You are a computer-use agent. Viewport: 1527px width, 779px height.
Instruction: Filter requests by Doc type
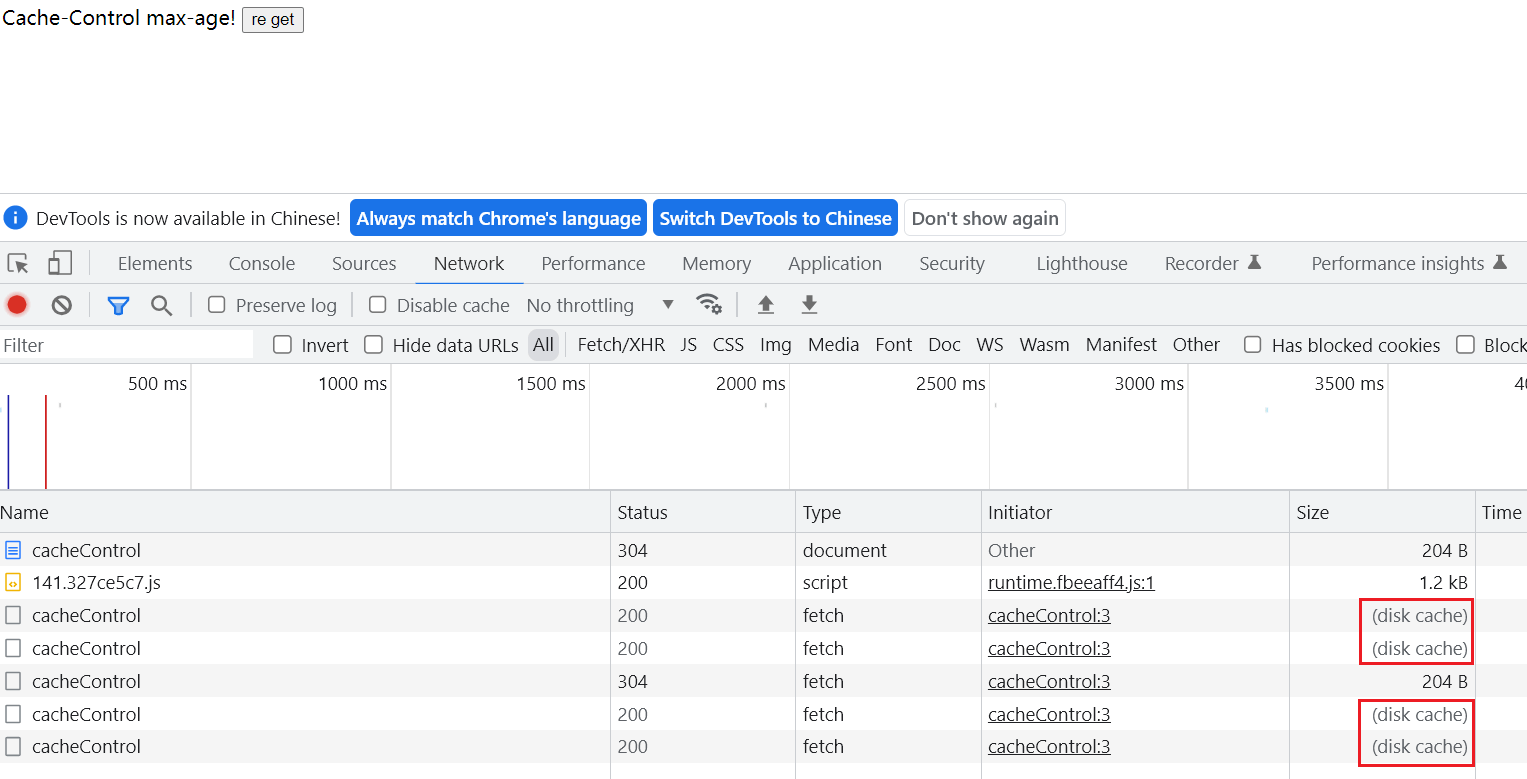tap(944, 345)
